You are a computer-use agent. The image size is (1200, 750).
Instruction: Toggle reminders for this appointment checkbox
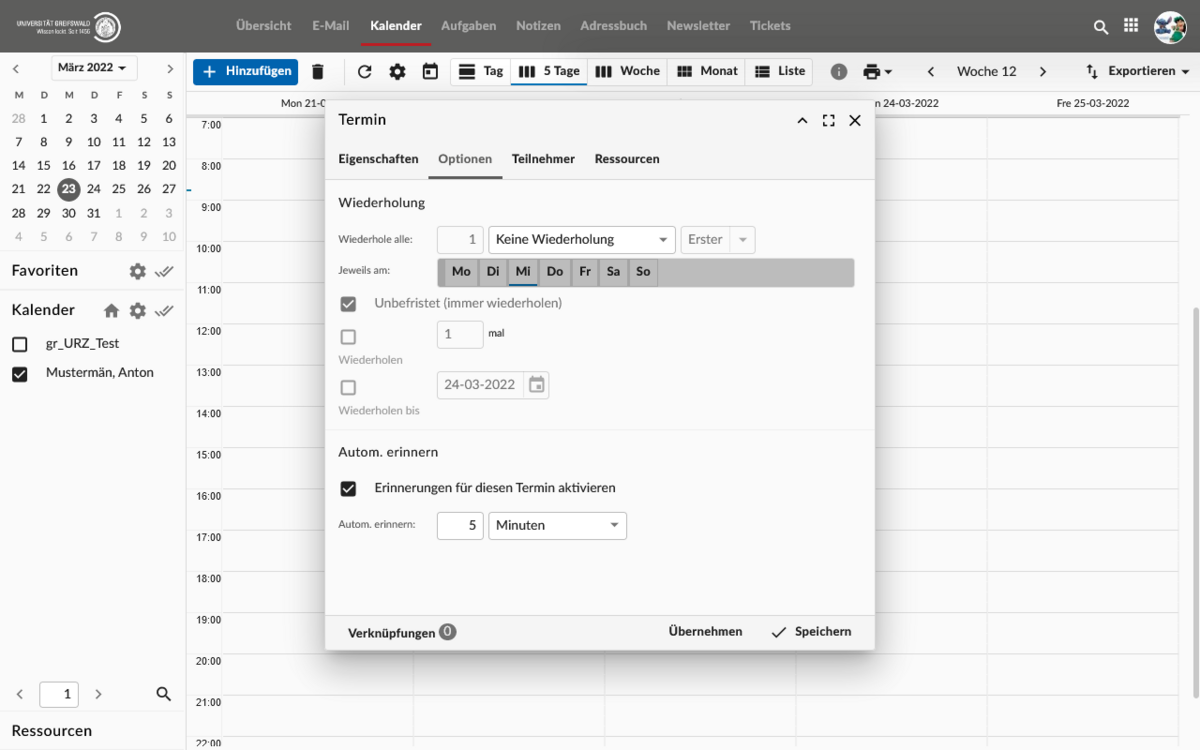348,488
